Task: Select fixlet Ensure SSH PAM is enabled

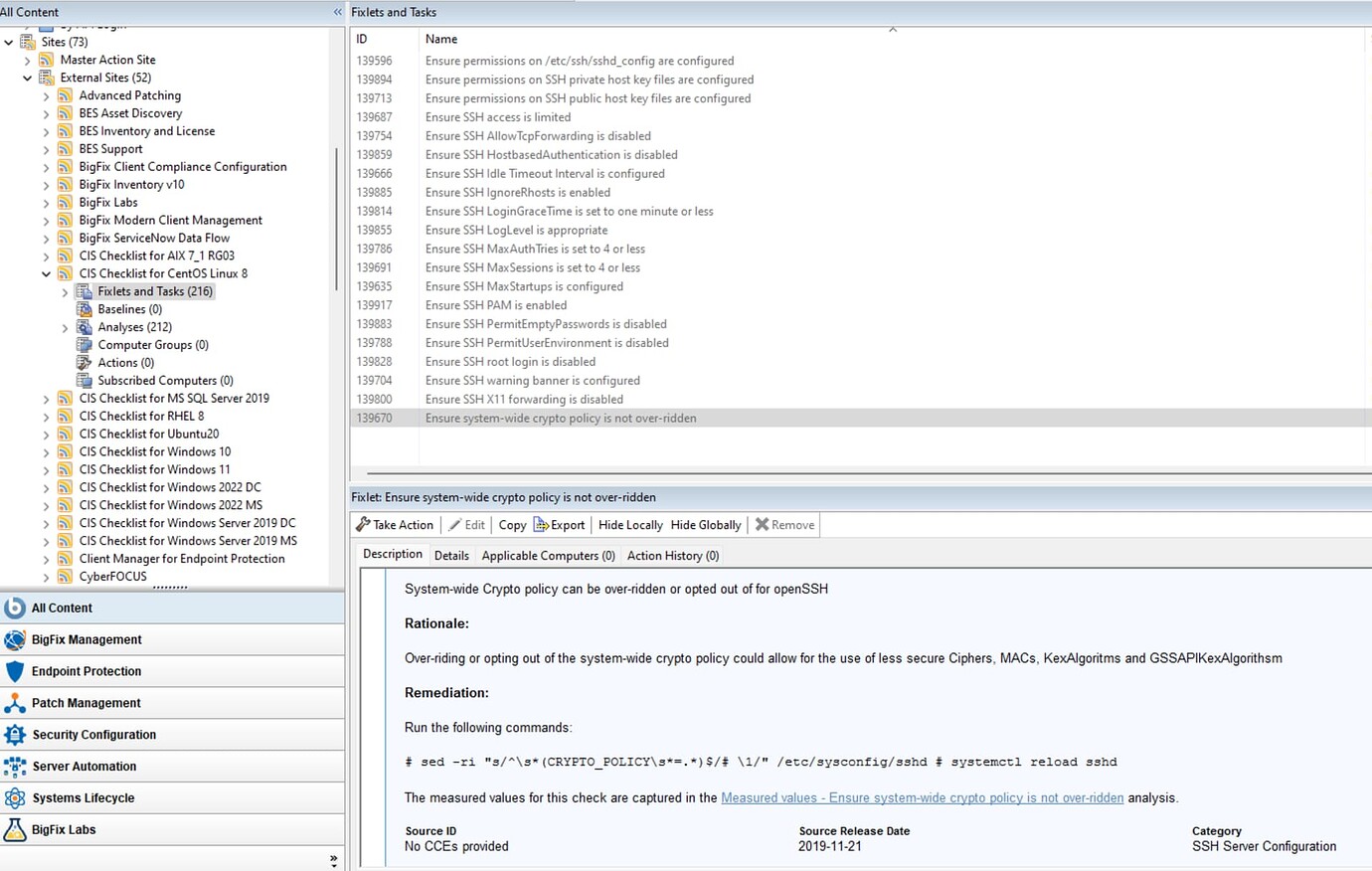Action: click(495, 305)
